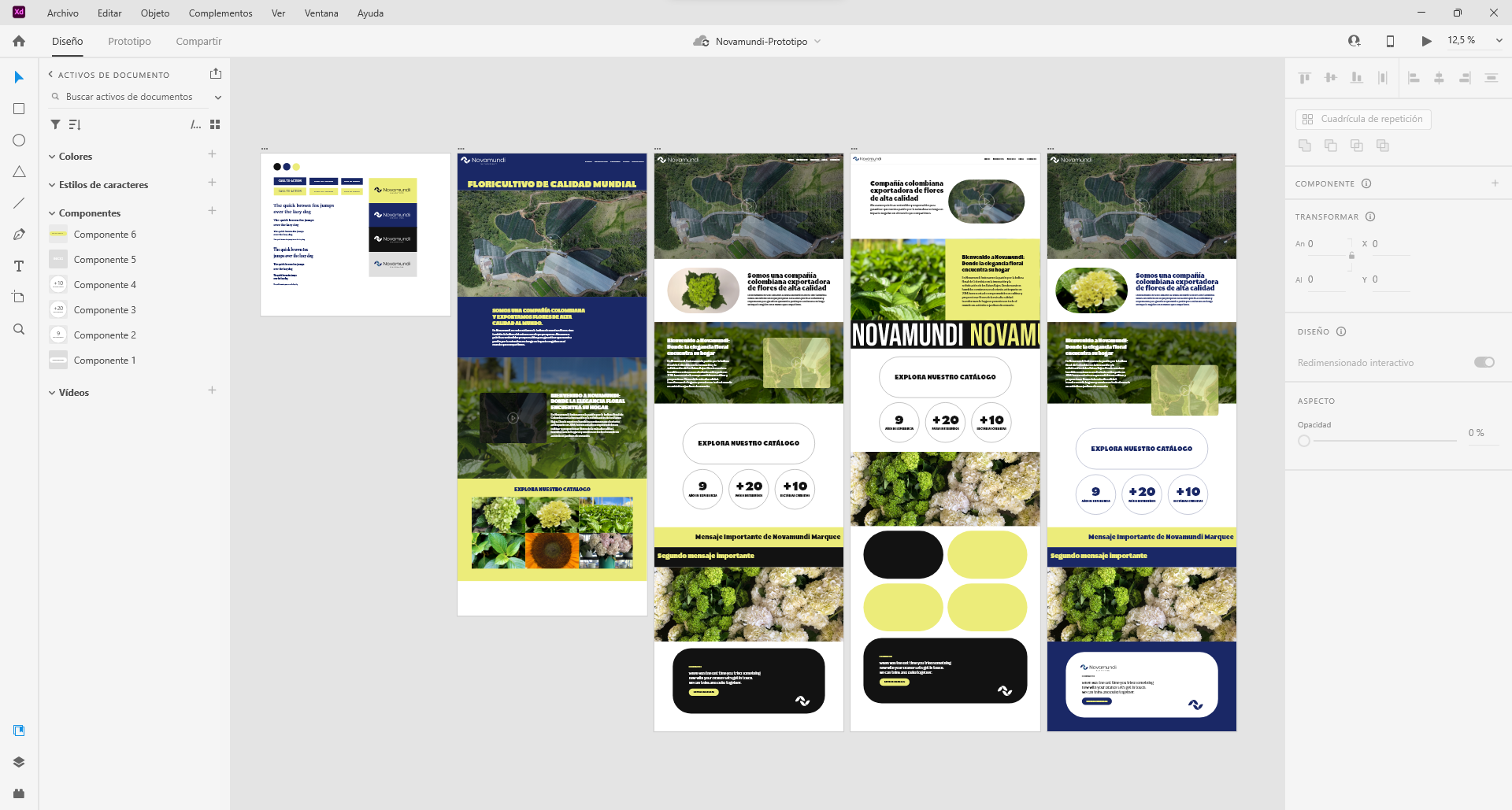
Task: Collapse the Vídeos section
Action: (52, 393)
